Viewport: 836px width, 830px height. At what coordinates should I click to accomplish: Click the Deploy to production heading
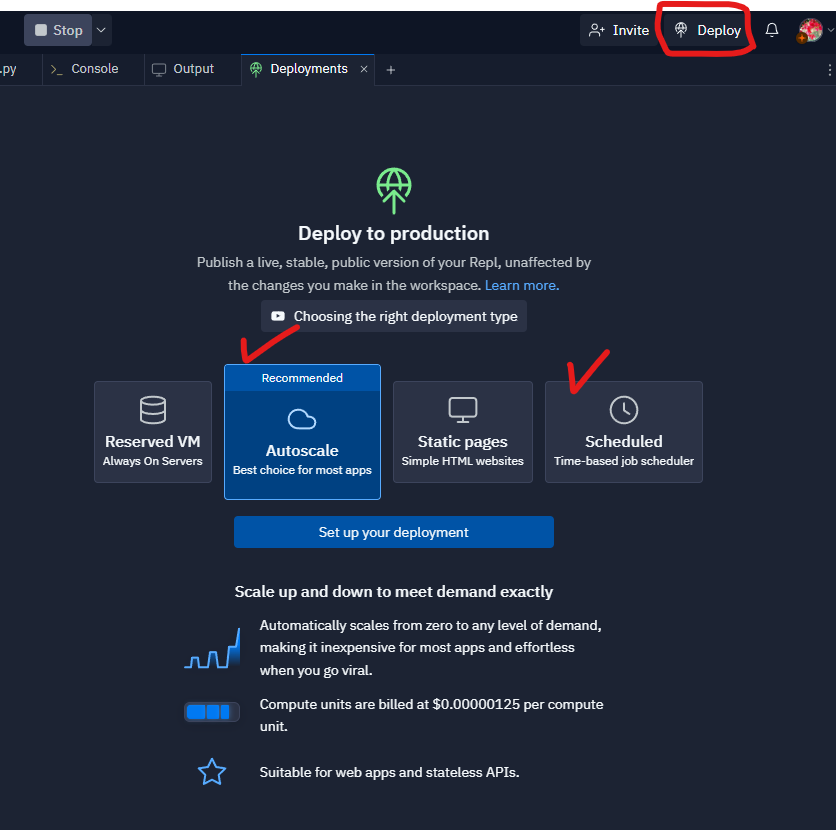coord(393,233)
